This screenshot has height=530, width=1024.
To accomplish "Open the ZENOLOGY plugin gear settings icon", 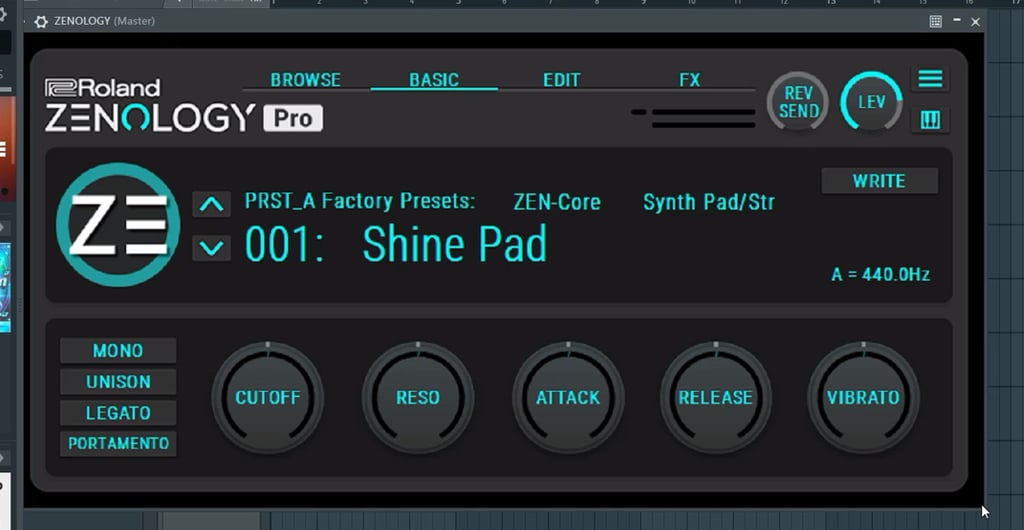I will 41,22.
